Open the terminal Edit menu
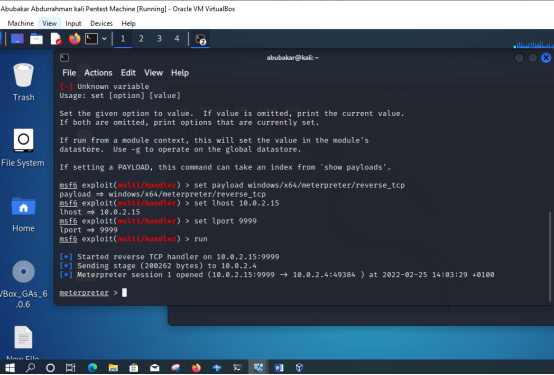 click(x=128, y=73)
